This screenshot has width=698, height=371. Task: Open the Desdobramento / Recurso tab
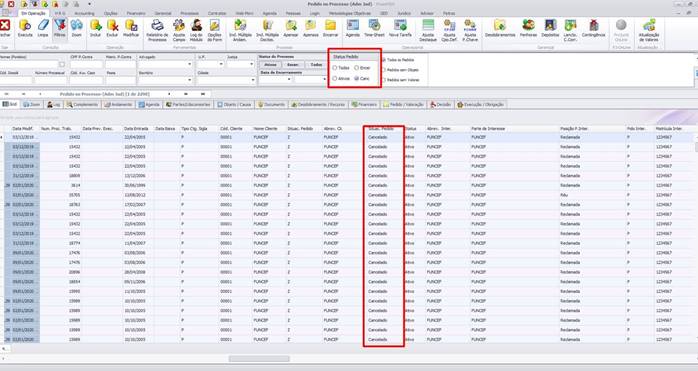pyautogui.click(x=318, y=105)
